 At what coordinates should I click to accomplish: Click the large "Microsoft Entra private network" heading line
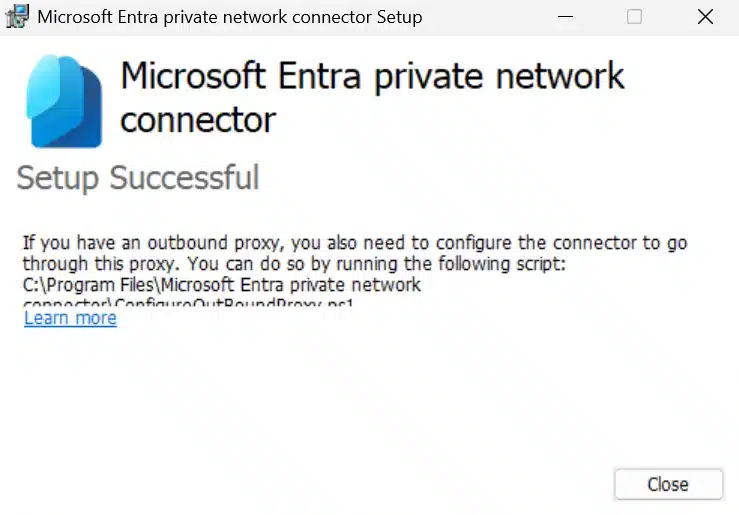372,77
